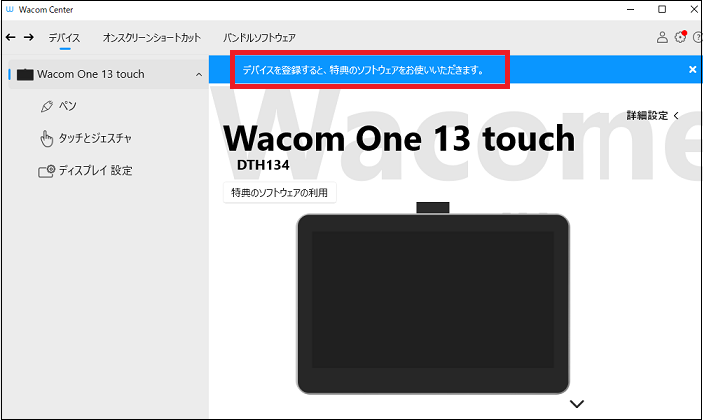Click the pen icon in sidebar
Image resolution: width=703 pixels, height=420 pixels.
(47, 107)
